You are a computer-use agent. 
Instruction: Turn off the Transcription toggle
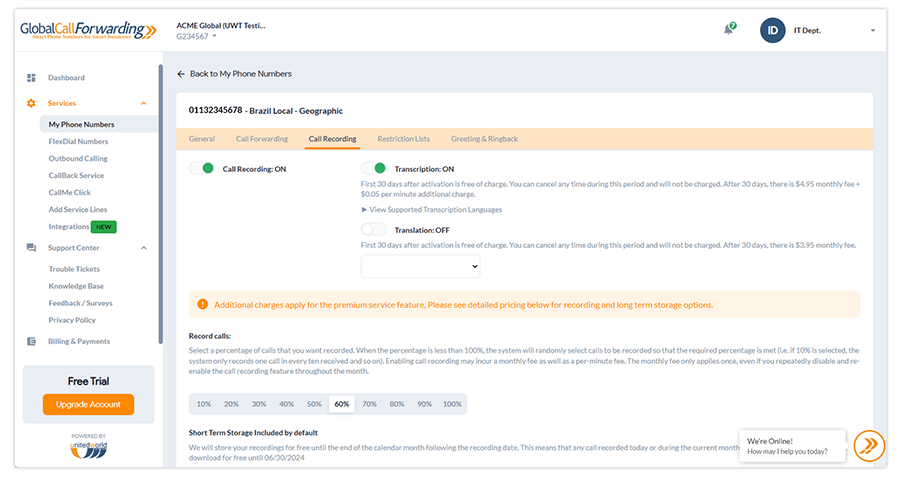(x=373, y=168)
